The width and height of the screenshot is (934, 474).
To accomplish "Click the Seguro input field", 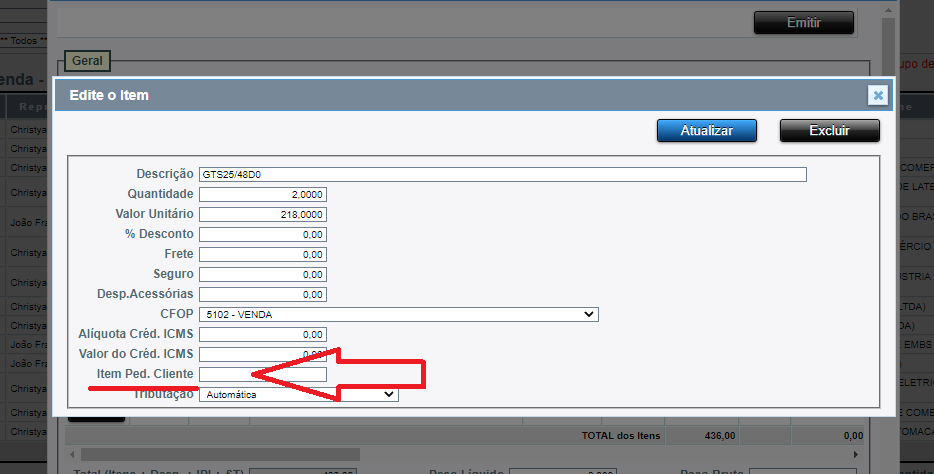I will 262,274.
